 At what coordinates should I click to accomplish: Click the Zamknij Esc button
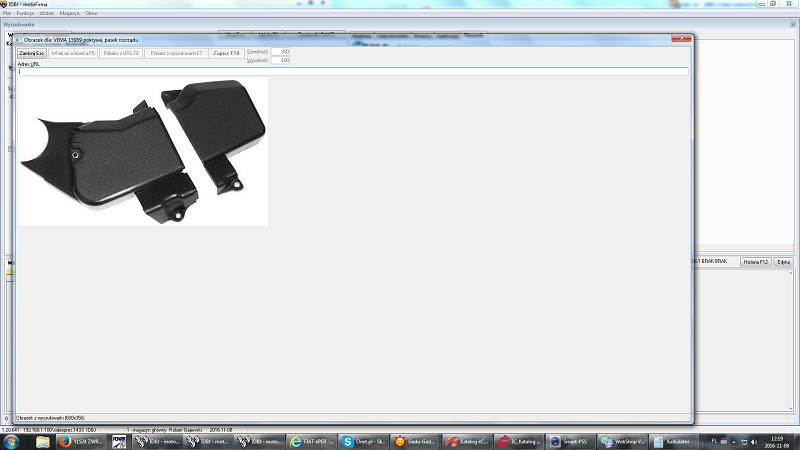point(32,53)
